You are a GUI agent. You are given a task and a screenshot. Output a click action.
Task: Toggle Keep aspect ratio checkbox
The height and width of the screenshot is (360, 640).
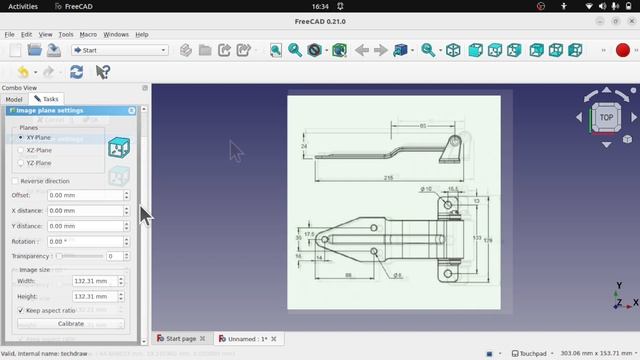[20, 310]
